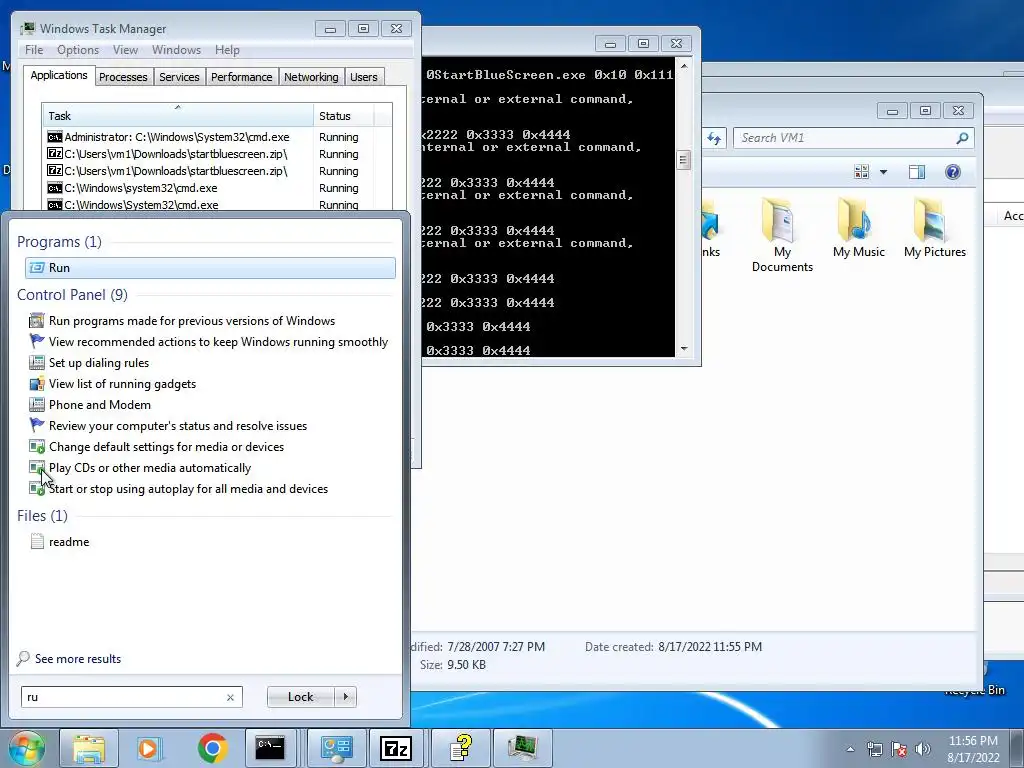Viewport: 1024px width, 768px height.
Task: Expand the view options dropdown arrow
Action: pos(884,172)
